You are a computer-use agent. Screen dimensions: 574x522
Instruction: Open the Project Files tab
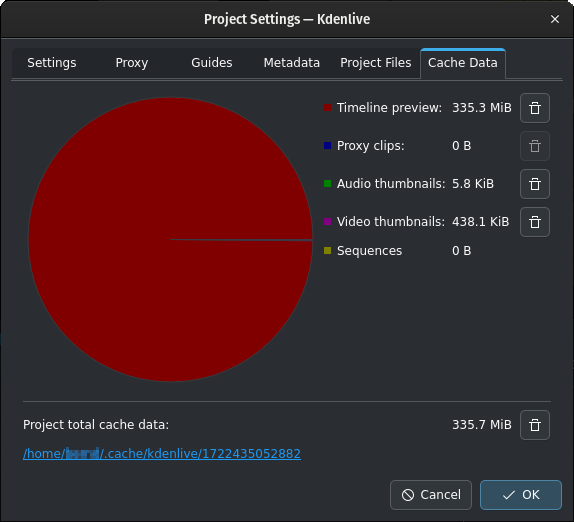tap(376, 63)
